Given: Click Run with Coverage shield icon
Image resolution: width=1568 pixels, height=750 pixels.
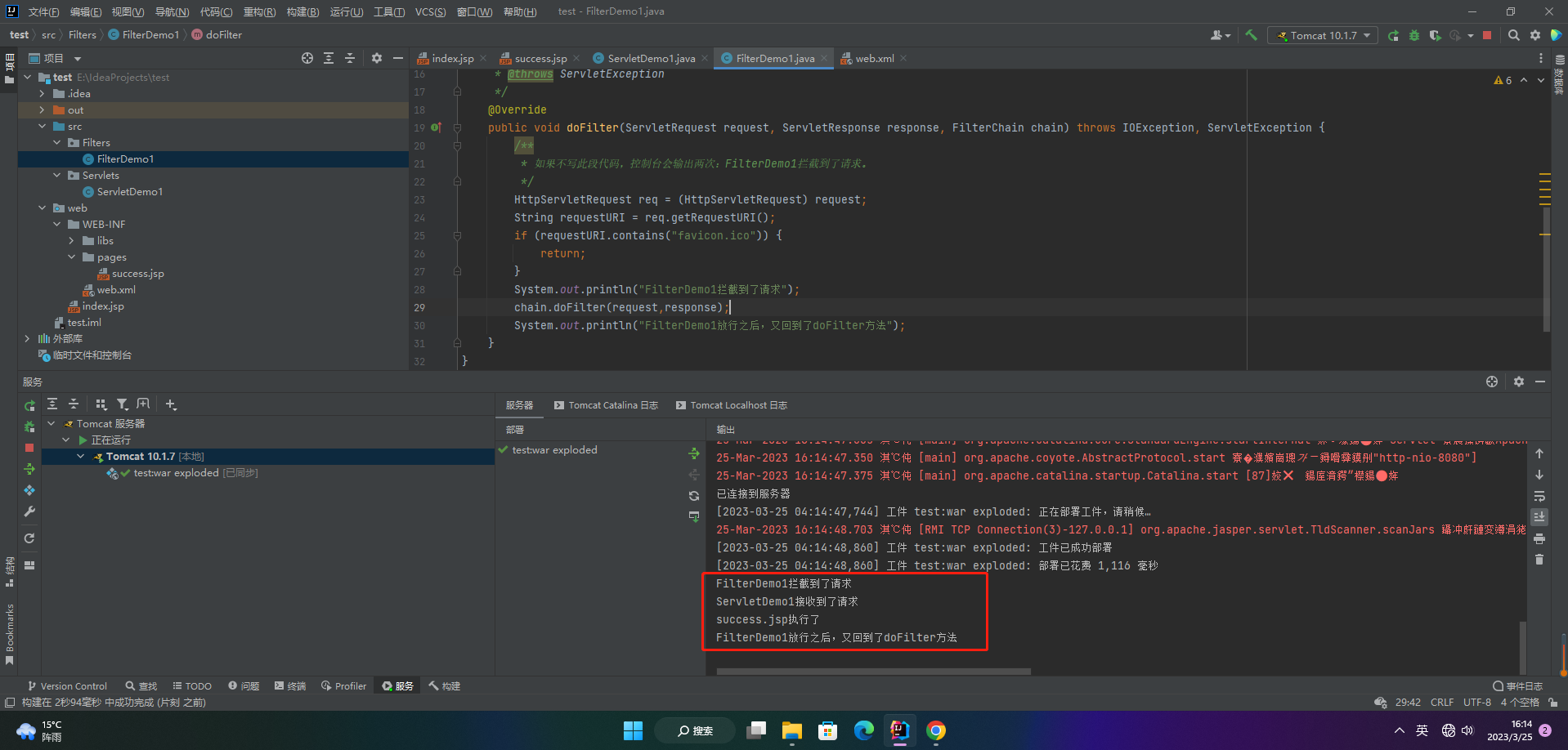Looking at the screenshot, I should point(1435,35).
